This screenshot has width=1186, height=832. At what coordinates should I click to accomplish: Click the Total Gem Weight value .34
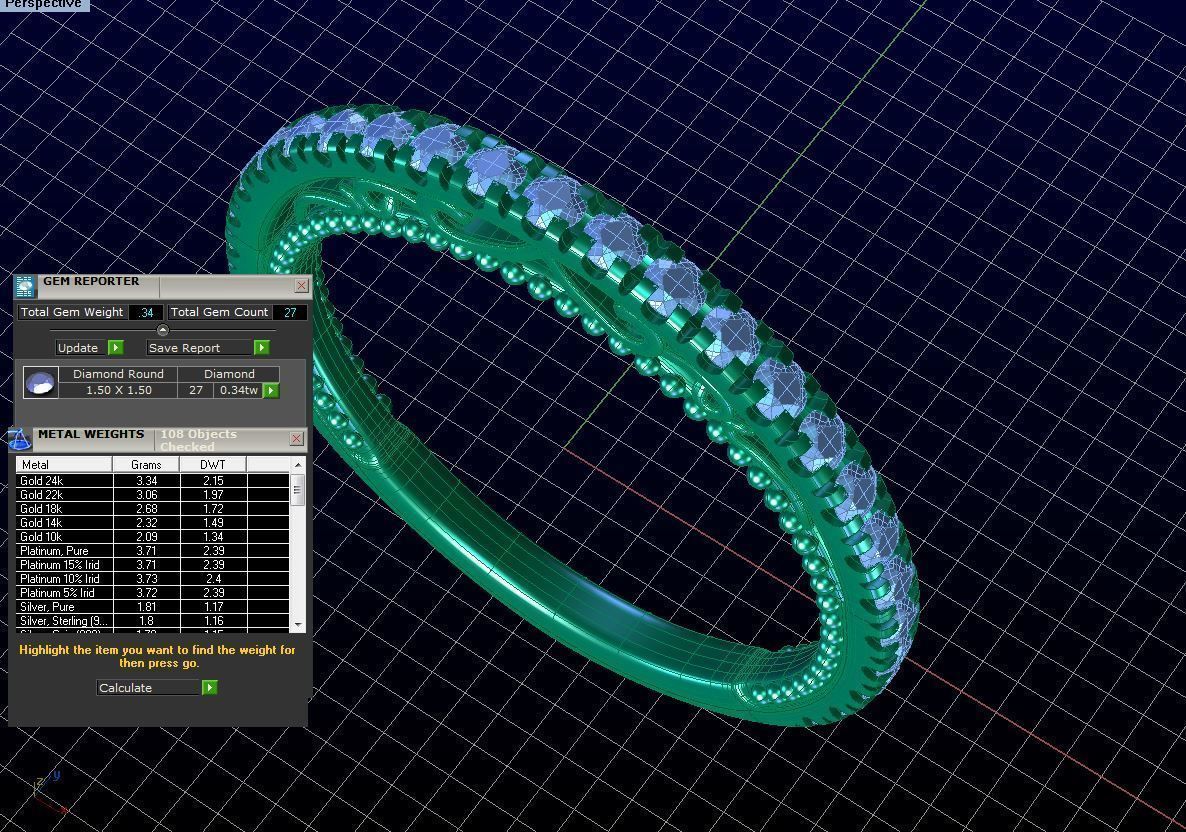pos(146,312)
